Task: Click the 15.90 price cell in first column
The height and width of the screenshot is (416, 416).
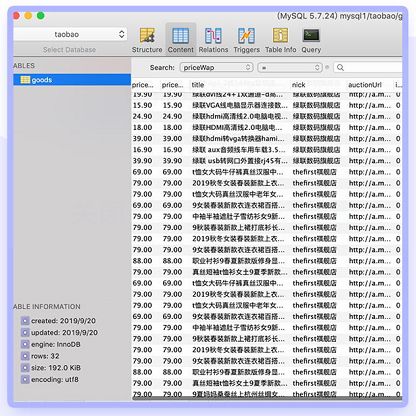Action: point(143,105)
